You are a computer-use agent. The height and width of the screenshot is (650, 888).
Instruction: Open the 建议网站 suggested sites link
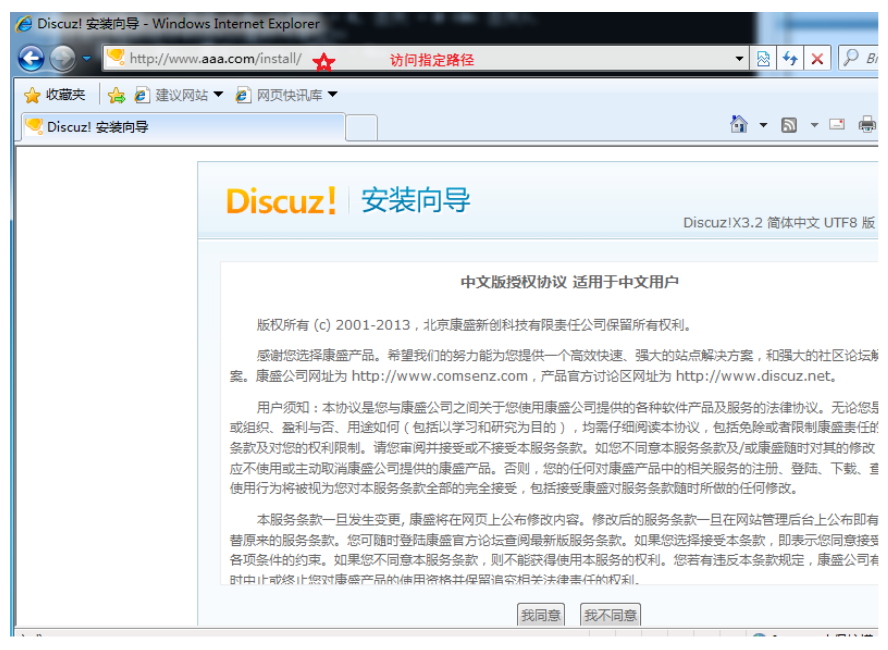coord(178,95)
